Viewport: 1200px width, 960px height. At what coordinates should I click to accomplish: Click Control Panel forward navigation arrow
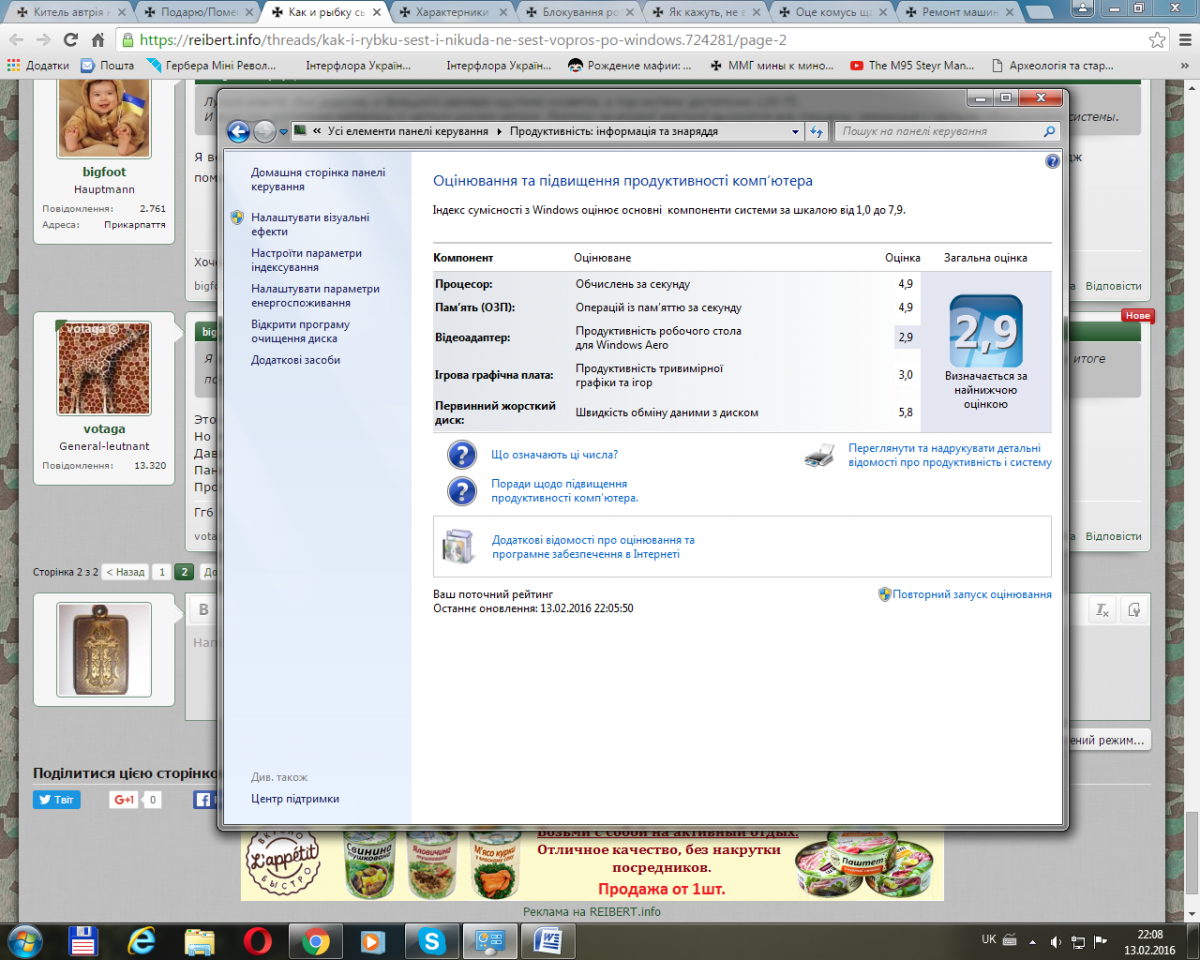point(265,131)
